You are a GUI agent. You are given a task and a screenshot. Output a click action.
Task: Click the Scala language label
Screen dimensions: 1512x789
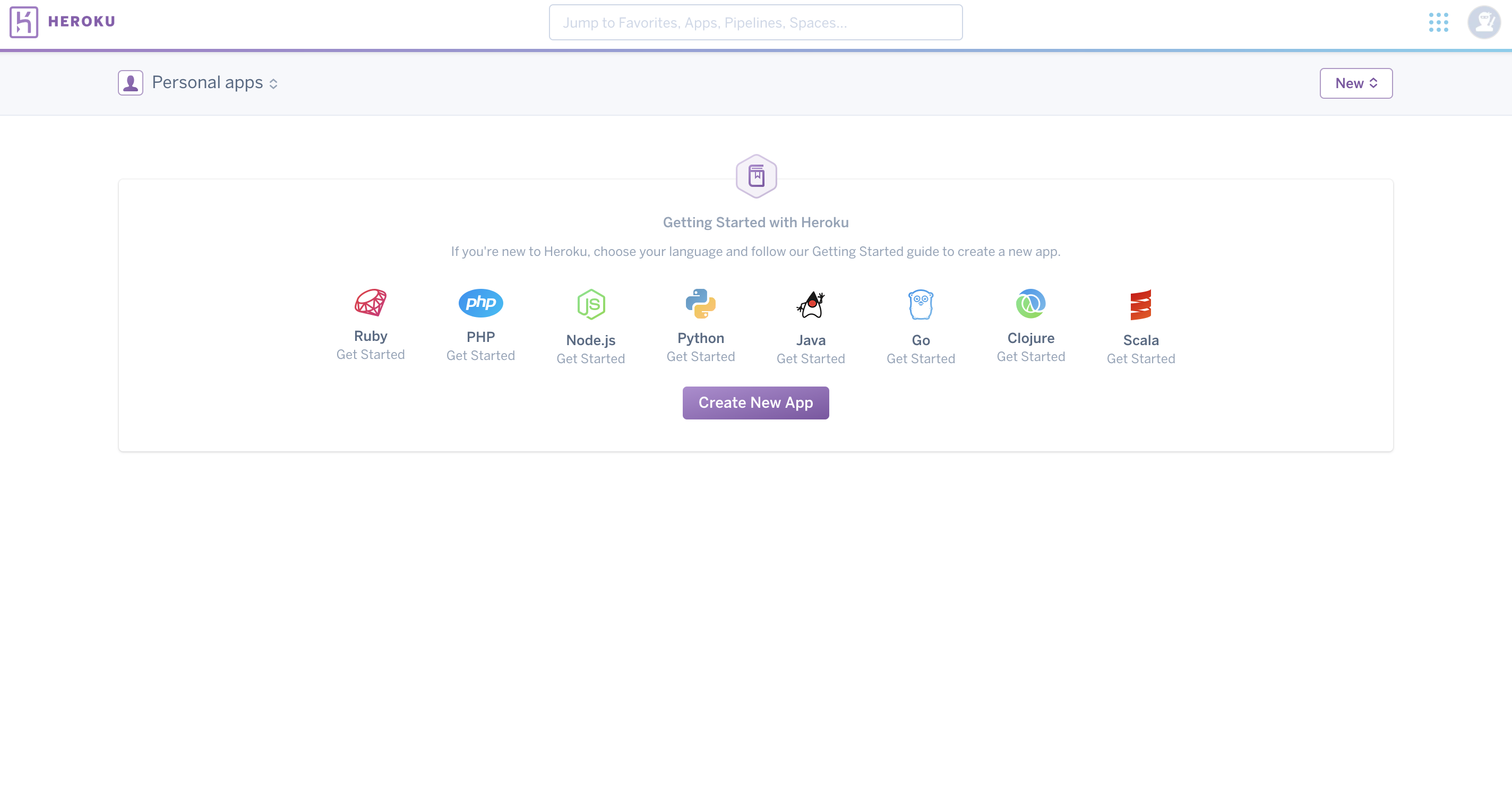(1141, 340)
